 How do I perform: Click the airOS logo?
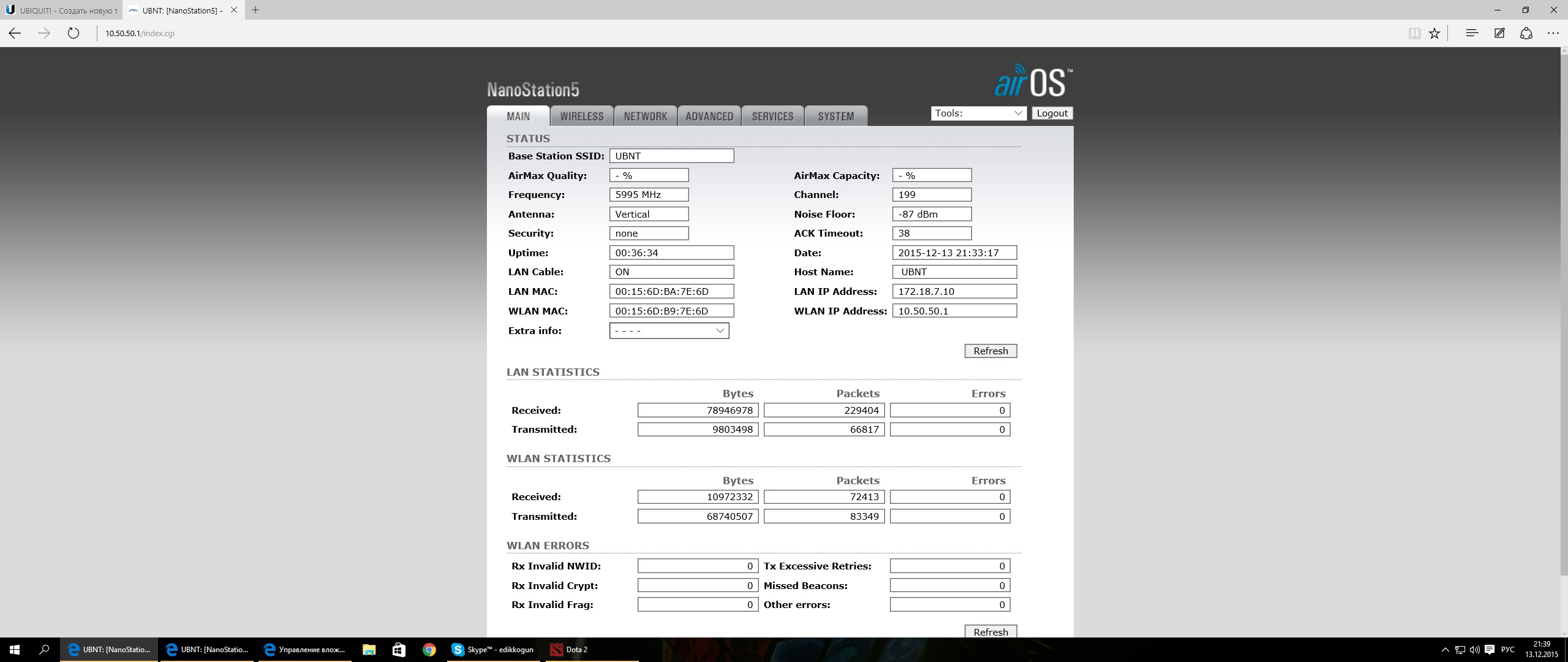point(1034,81)
